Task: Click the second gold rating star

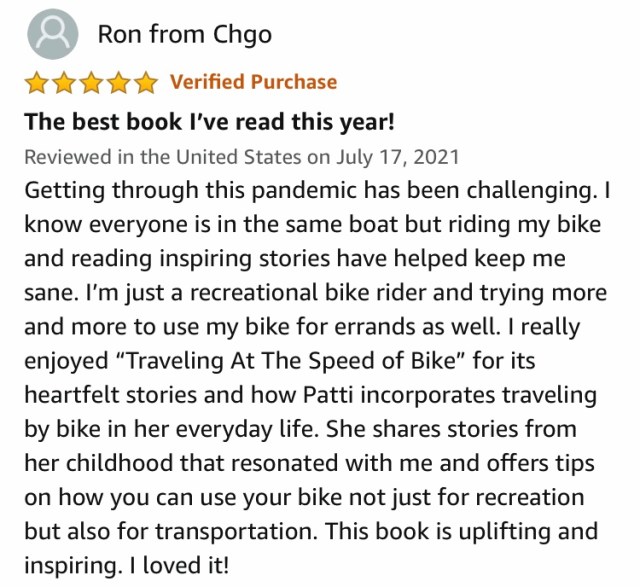Action: pos(64,82)
